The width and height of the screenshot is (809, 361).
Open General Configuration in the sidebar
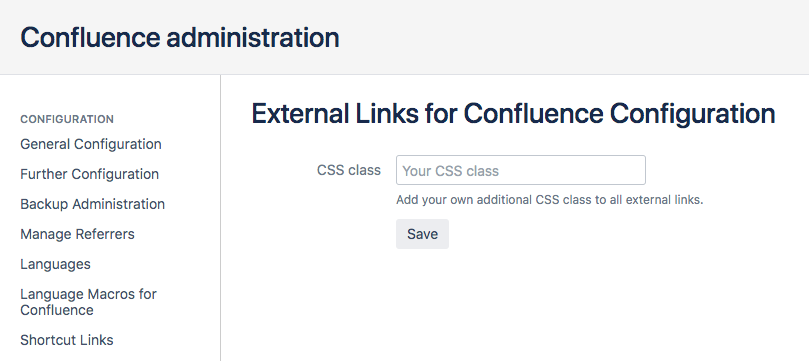[x=91, y=144]
